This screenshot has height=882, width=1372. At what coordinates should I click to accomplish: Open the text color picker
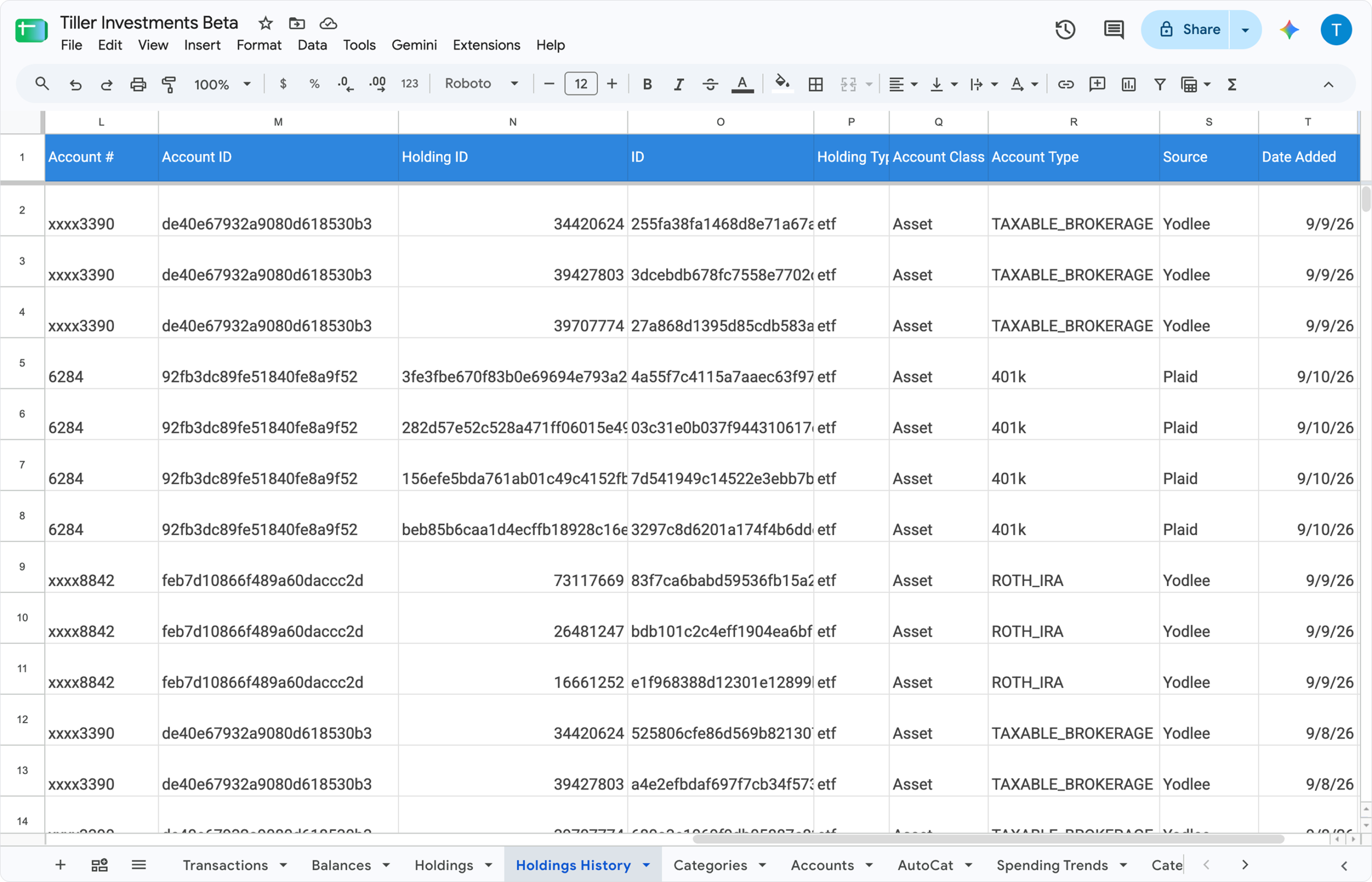click(742, 84)
